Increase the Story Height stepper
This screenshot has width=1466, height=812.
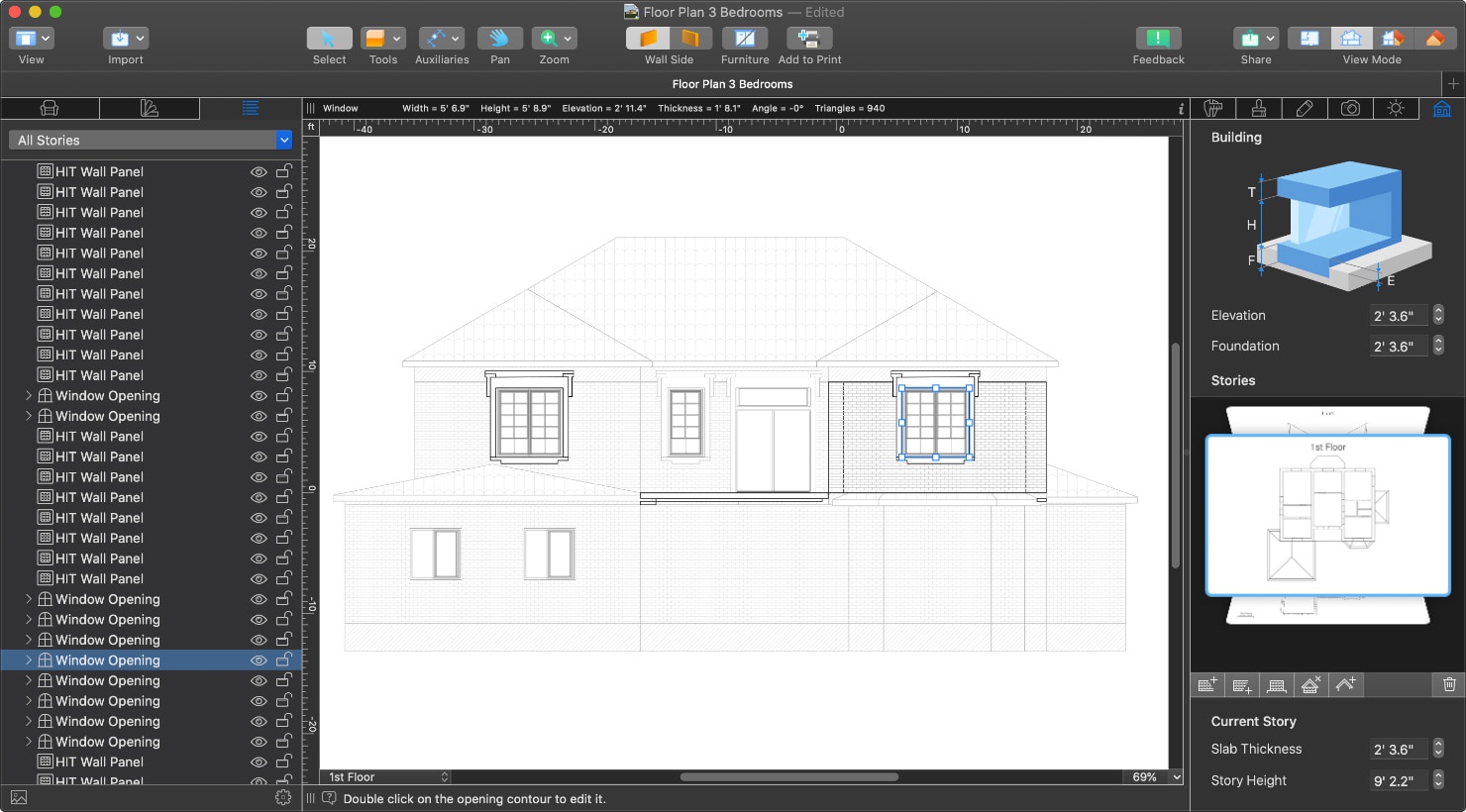point(1438,775)
